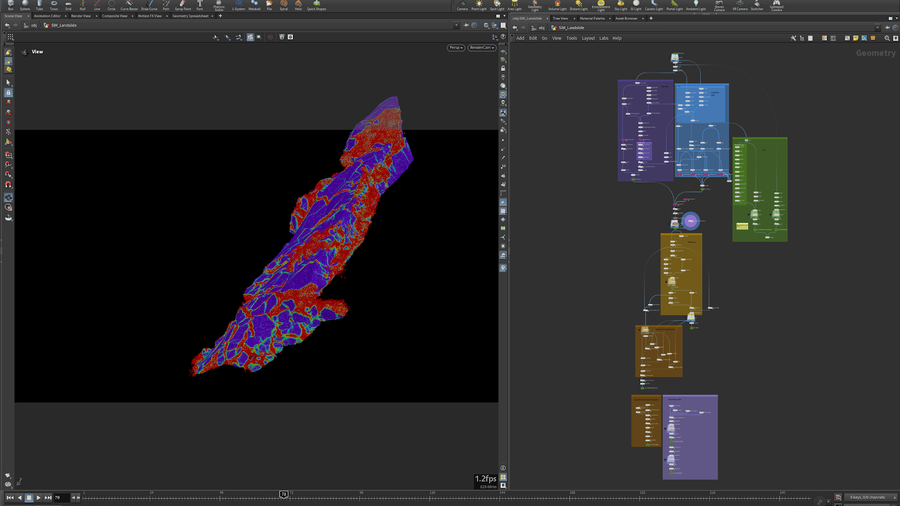Click the Torus shelf tool

coord(54,5)
